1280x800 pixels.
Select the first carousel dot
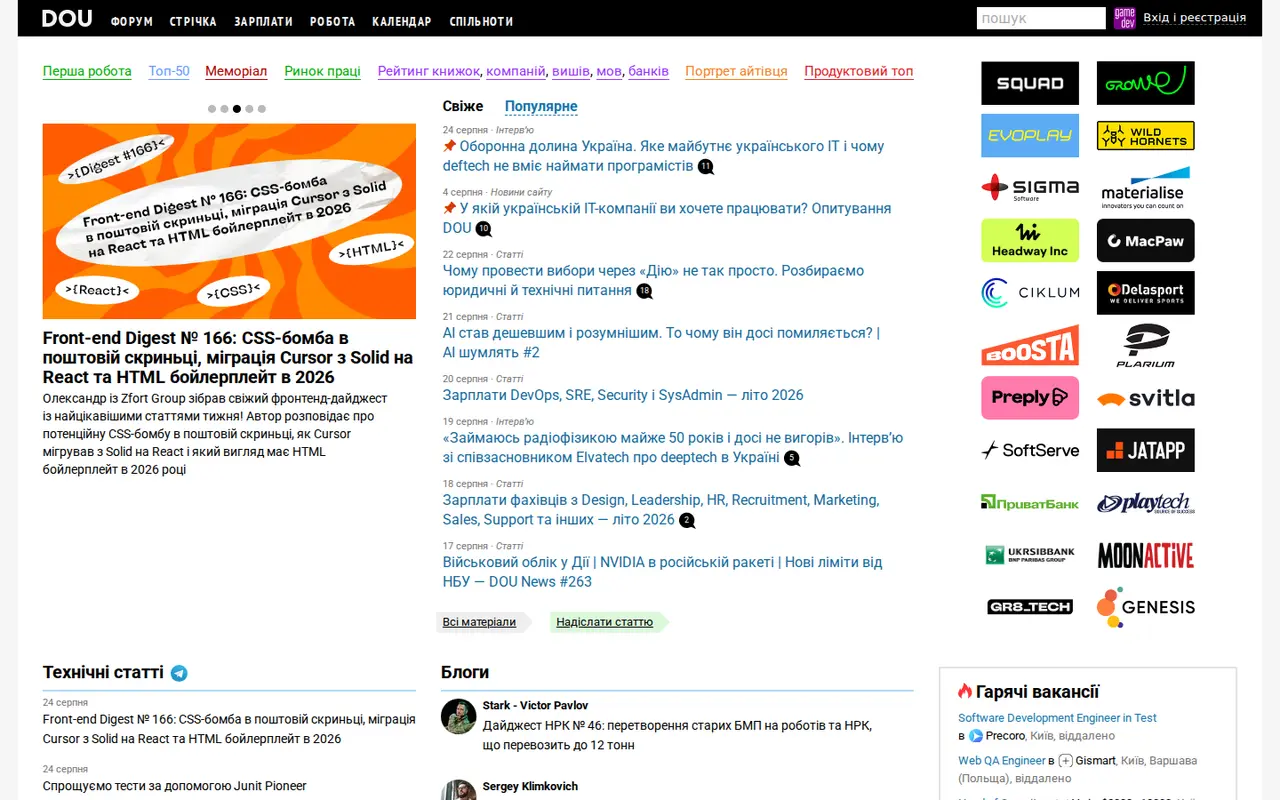pos(212,109)
